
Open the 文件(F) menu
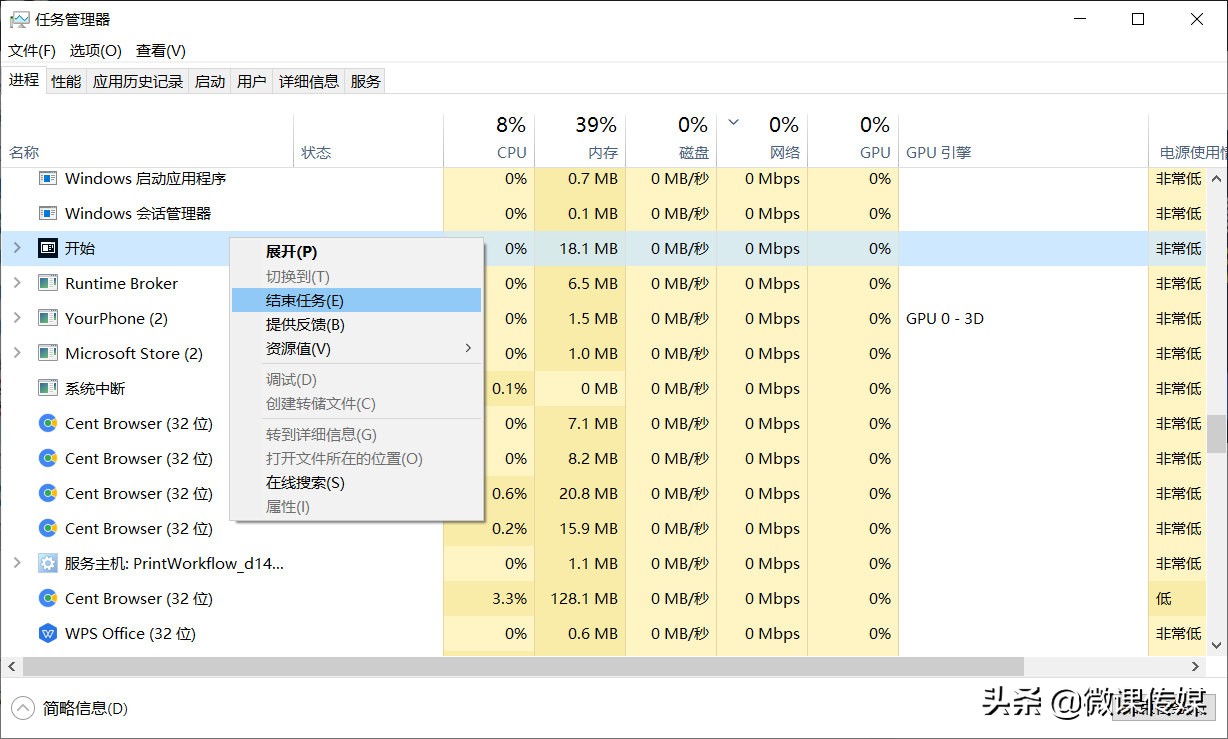click(x=32, y=50)
